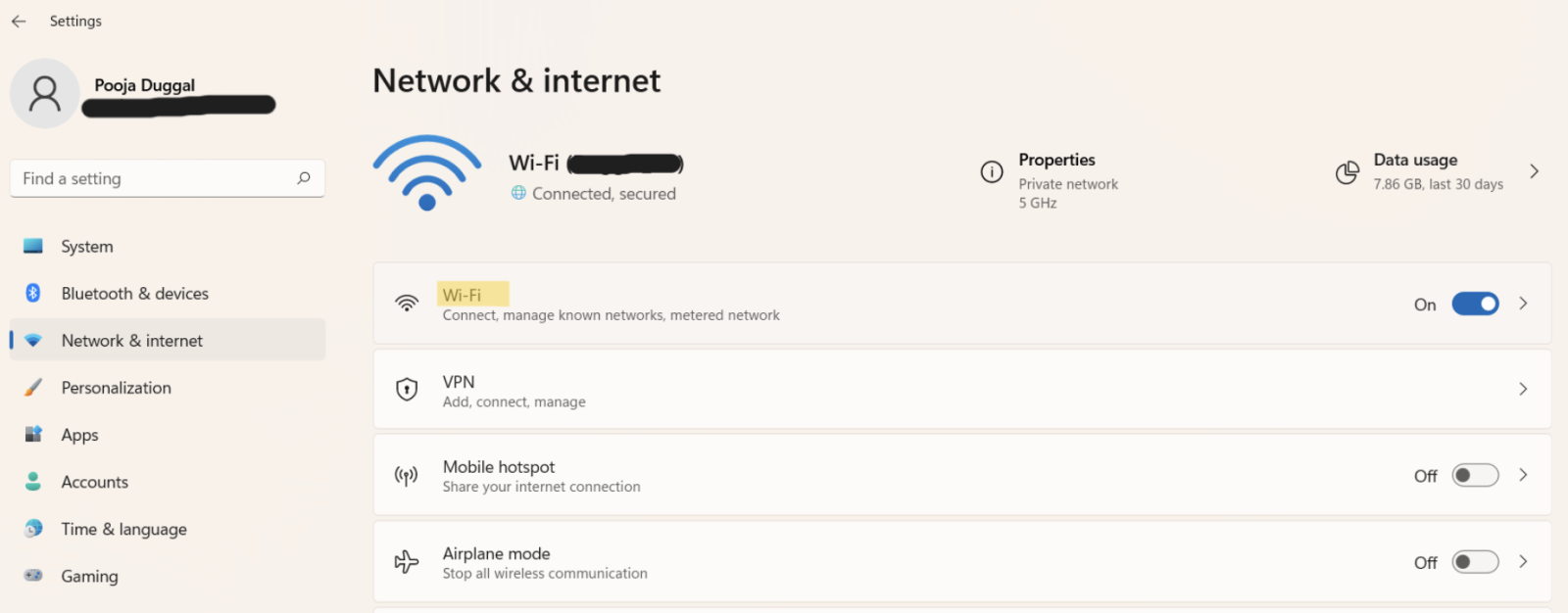Enable the Mobile hotspot toggle

(1475, 476)
